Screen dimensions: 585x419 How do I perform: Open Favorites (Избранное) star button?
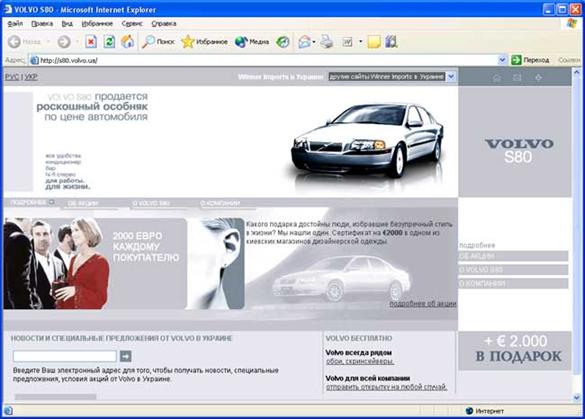204,42
